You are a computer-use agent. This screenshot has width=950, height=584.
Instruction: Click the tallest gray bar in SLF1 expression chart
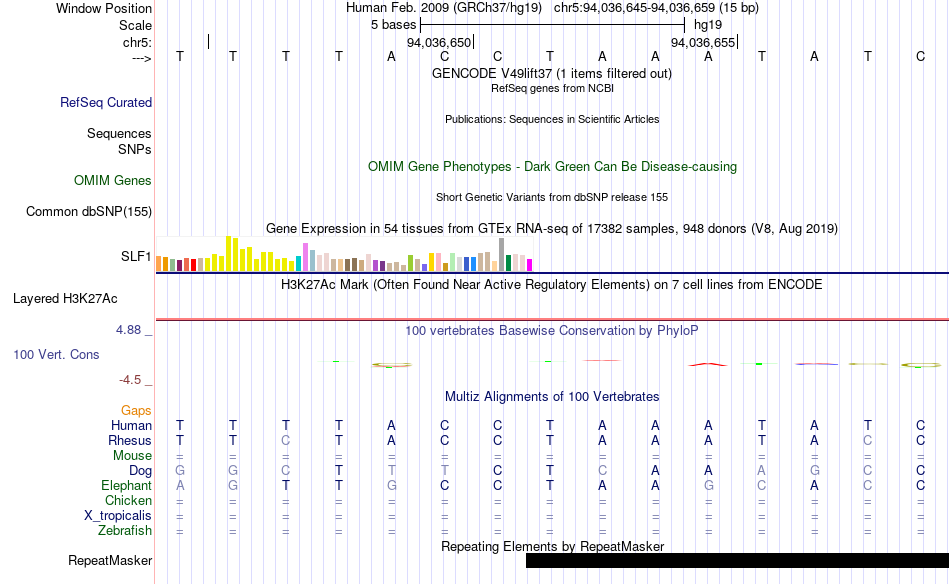click(502, 254)
